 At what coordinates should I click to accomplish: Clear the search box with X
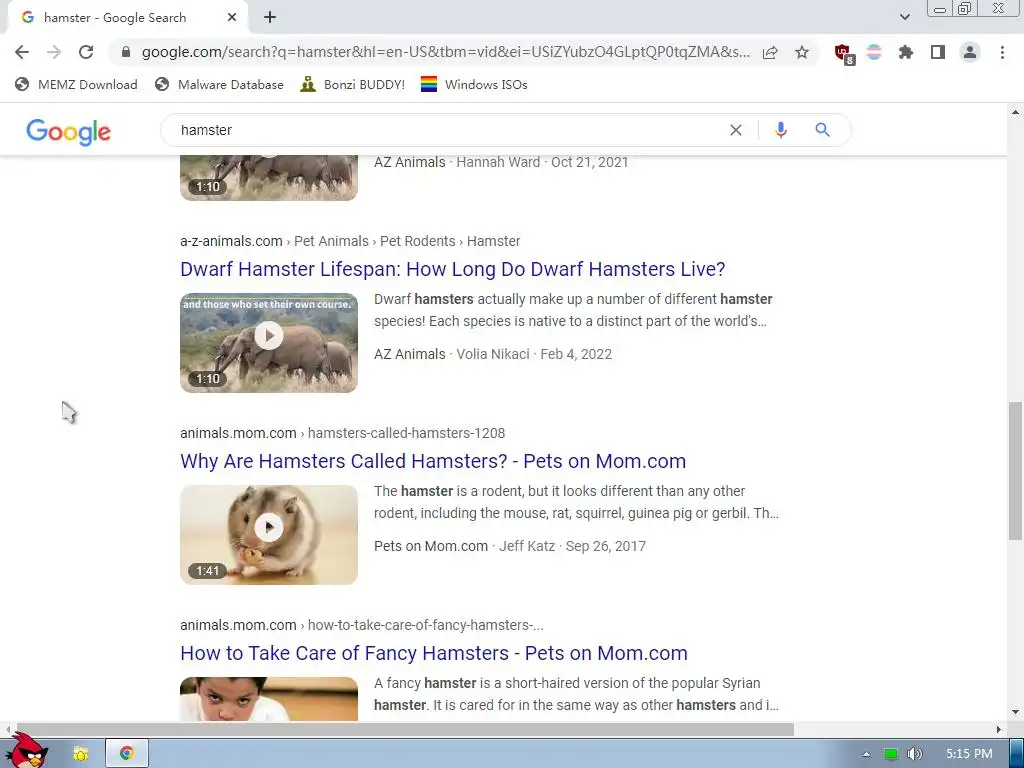click(736, 130)
